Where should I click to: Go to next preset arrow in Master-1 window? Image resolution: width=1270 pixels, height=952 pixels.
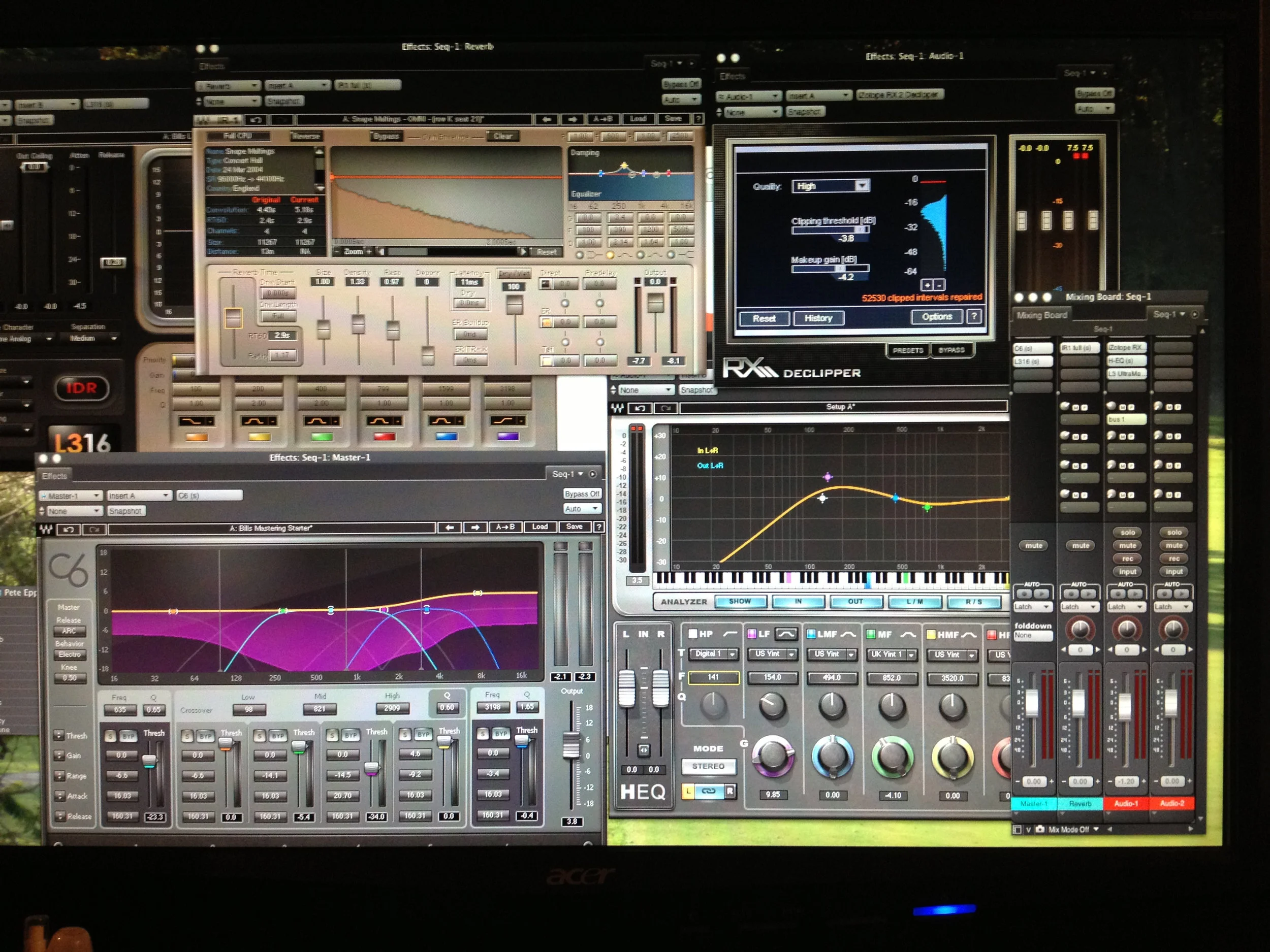[475, 527]
